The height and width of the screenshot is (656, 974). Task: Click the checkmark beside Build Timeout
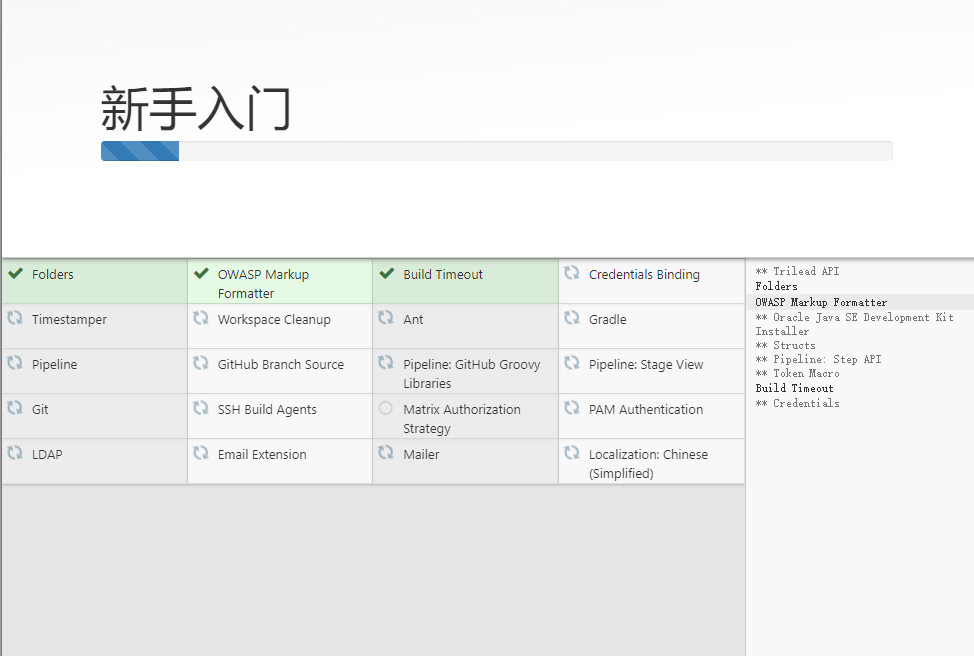tap(387, 273)
